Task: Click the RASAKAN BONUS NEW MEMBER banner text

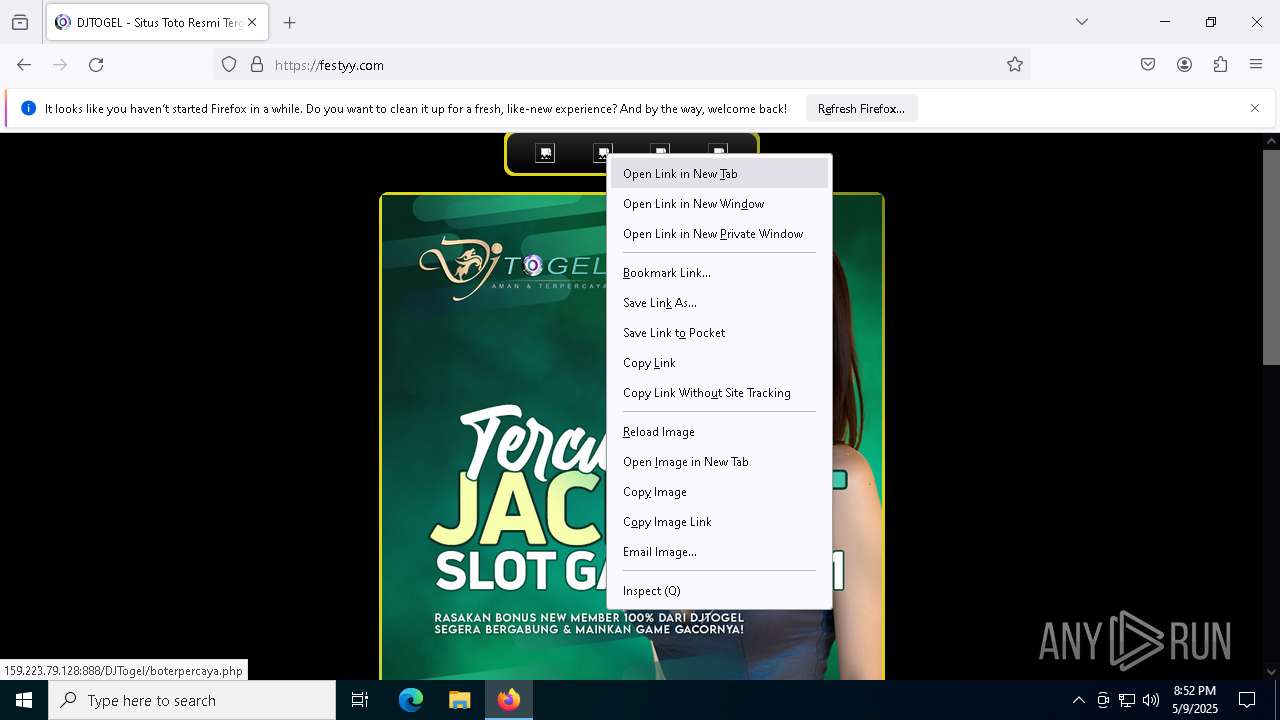Action: click(x=589, y=624)
